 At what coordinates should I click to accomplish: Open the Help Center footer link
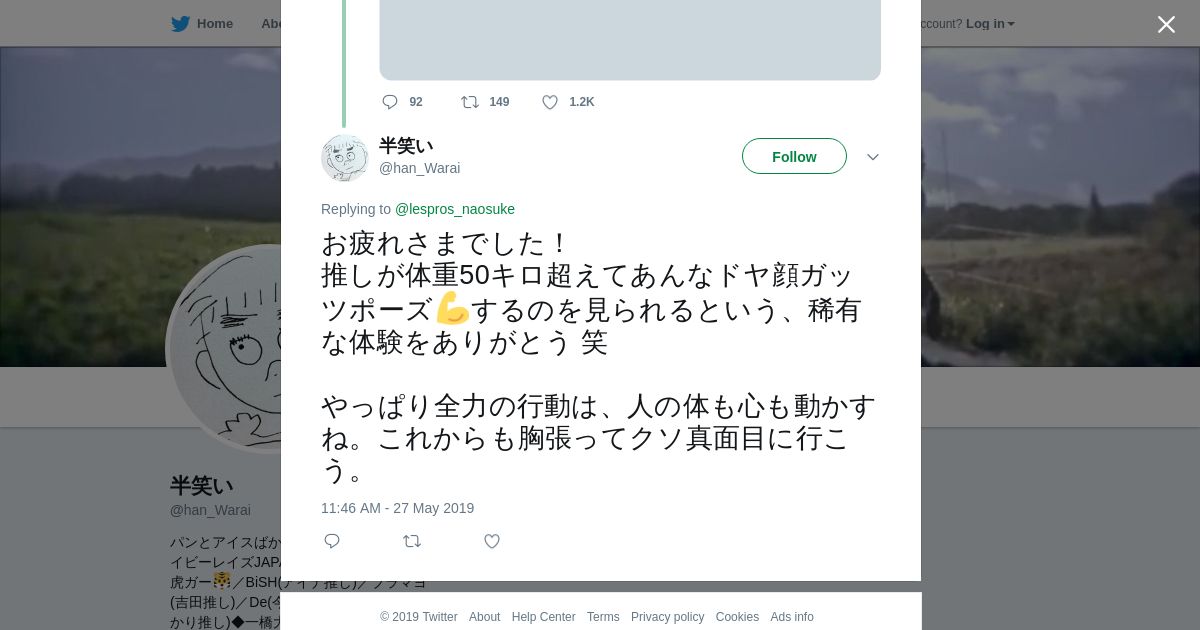[543, 617]
